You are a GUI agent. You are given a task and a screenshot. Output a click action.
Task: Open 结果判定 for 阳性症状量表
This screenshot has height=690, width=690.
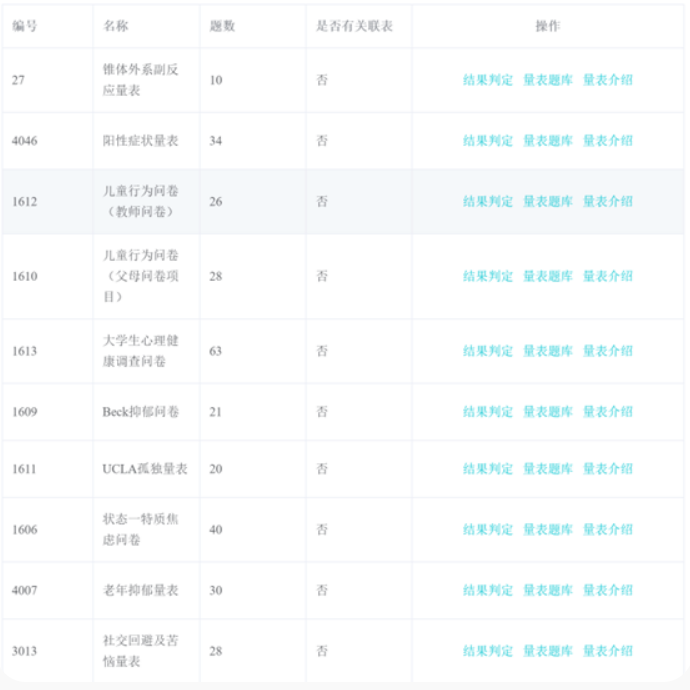[487, 141]
